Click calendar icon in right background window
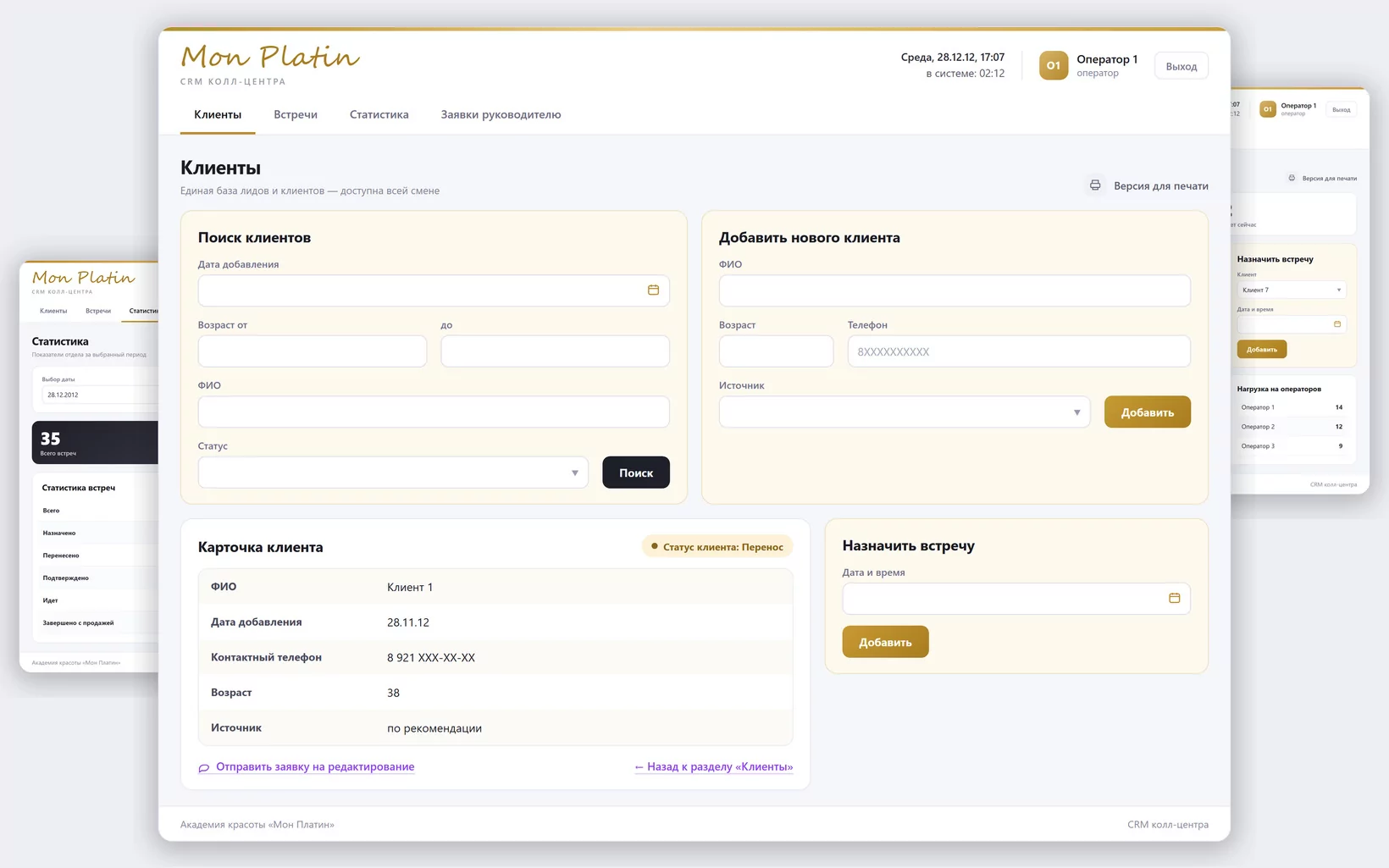 tap(1337, 324)
